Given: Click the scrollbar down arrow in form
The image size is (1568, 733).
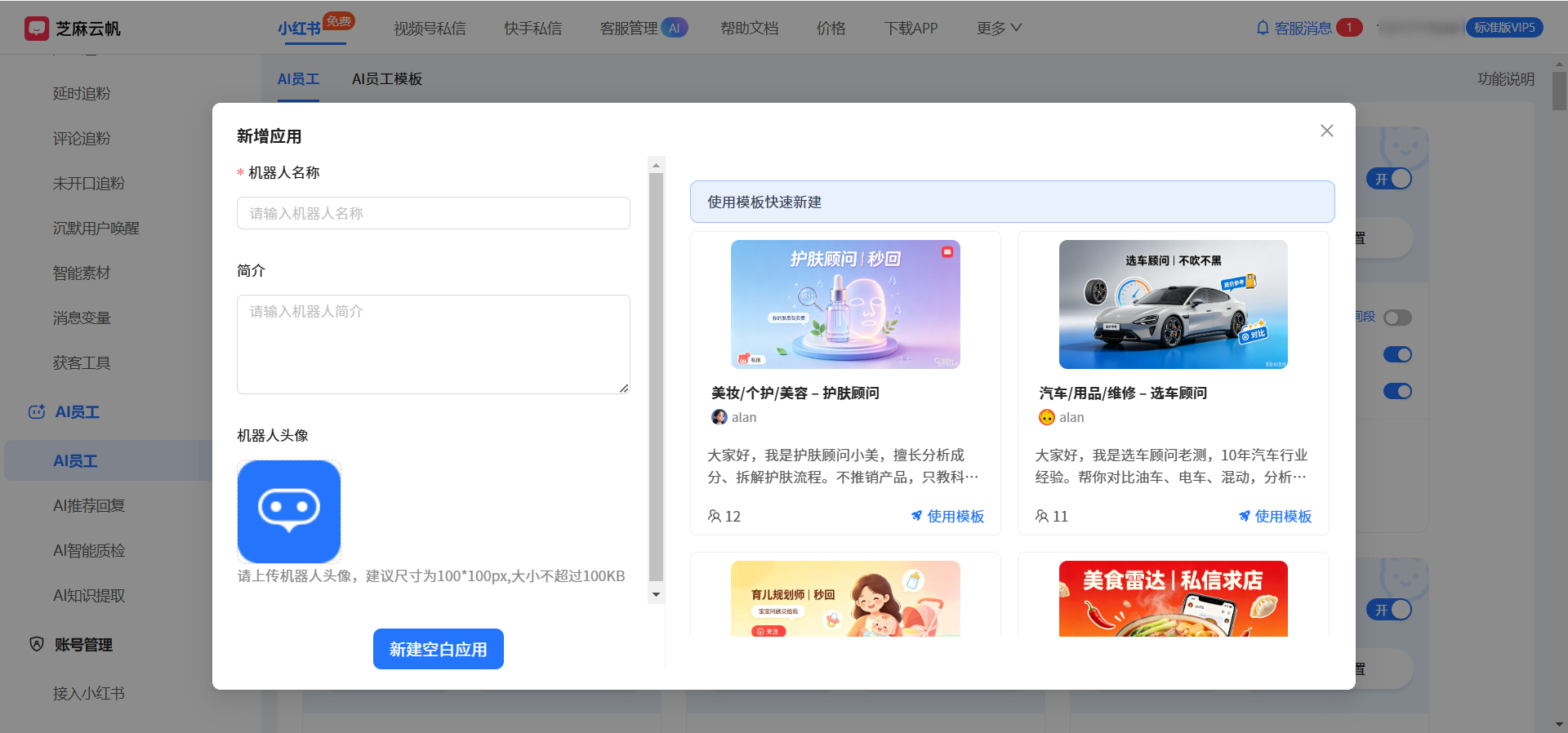Looking at the screenshot, I should point(656,594).
